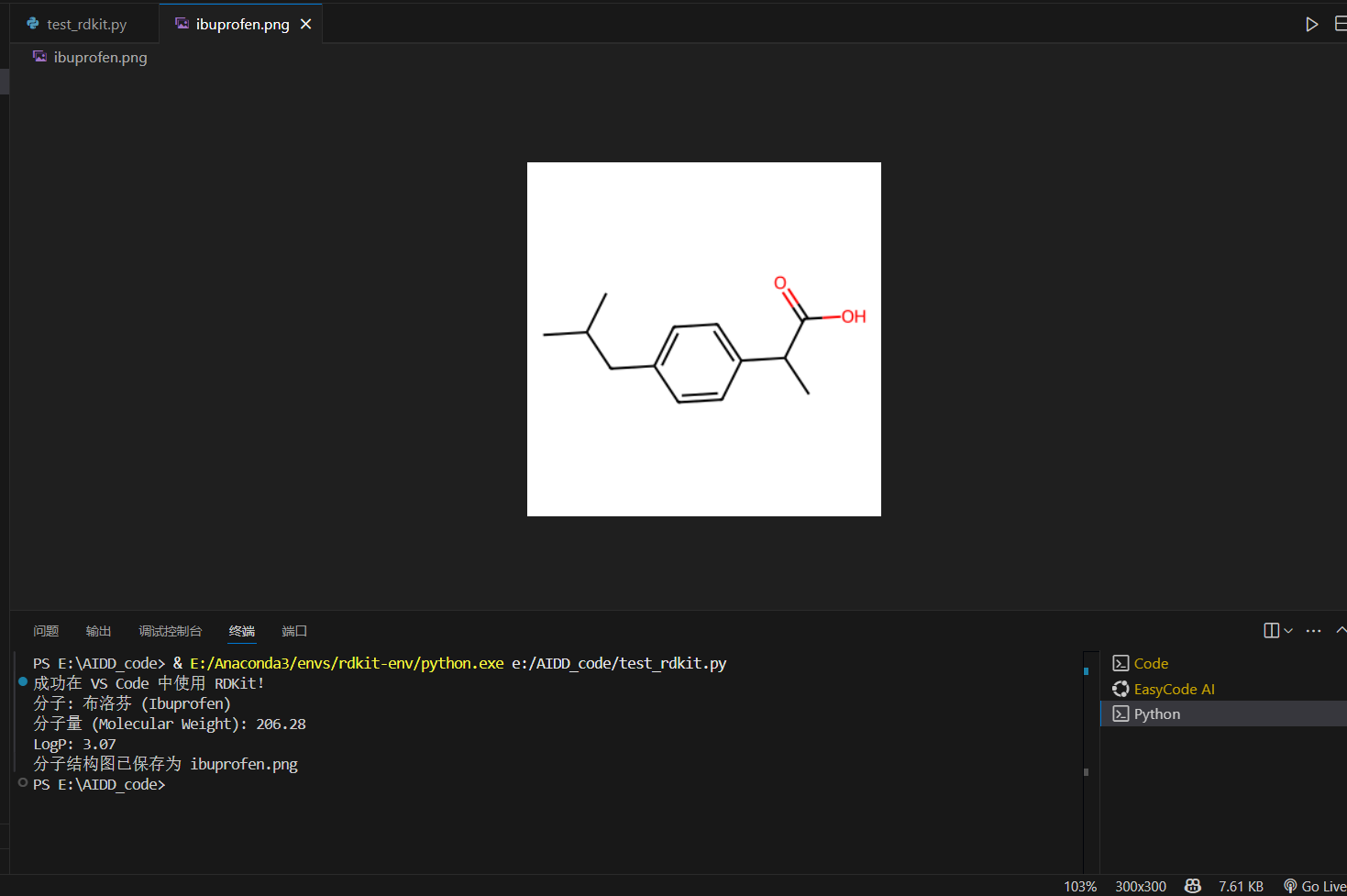Open the 输出 panel tab
This screenshot has width=1347, height=896.
(98, 631)
